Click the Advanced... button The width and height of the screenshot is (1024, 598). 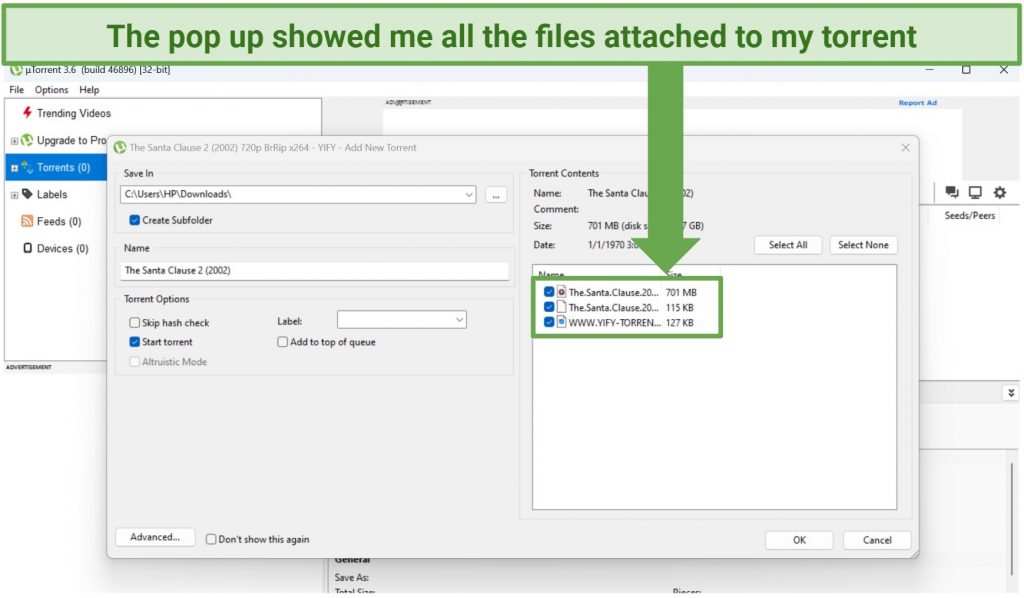[155, 537]
